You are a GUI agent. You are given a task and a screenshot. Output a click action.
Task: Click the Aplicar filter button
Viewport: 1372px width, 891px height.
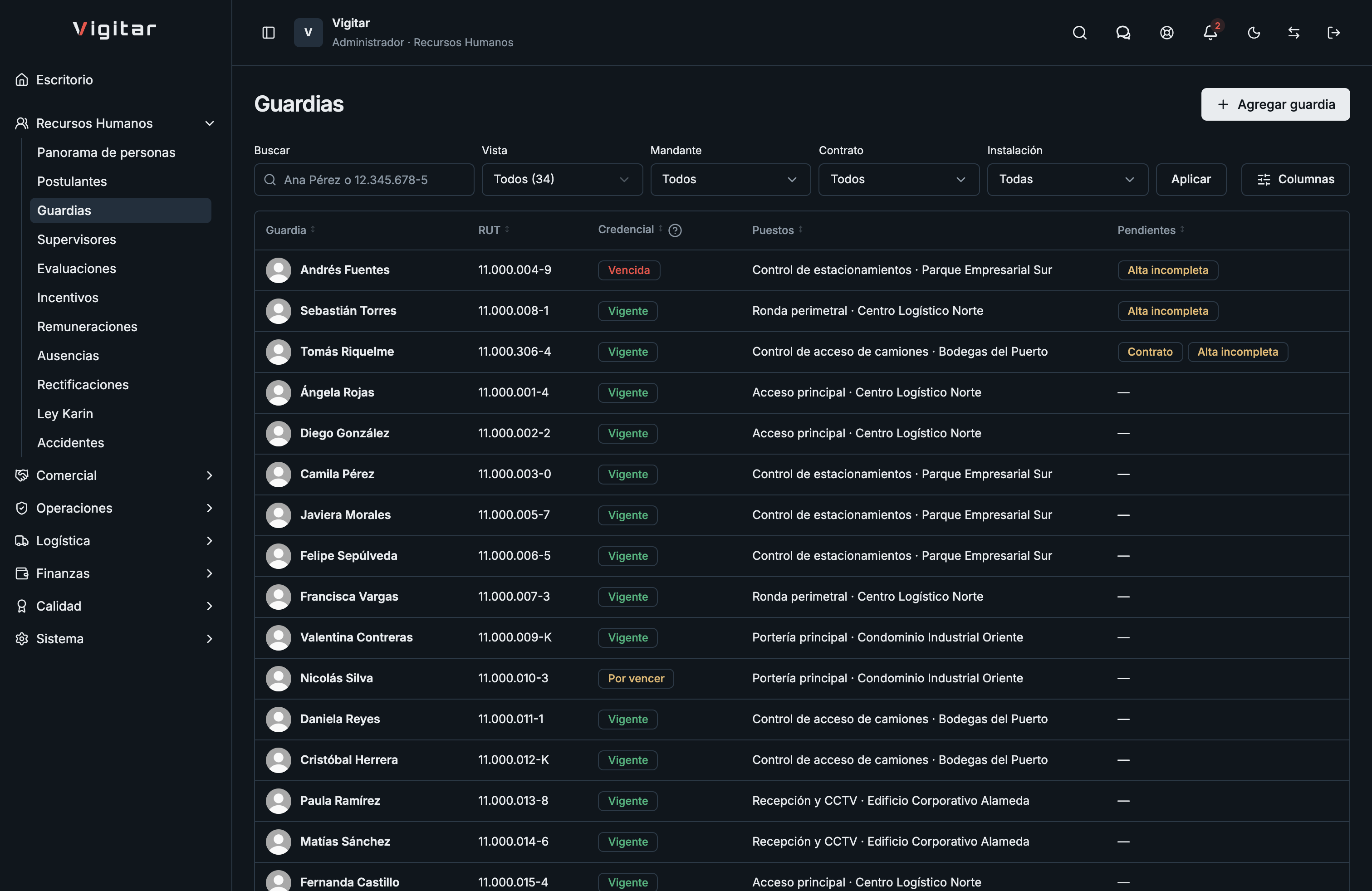[1191, 179]
